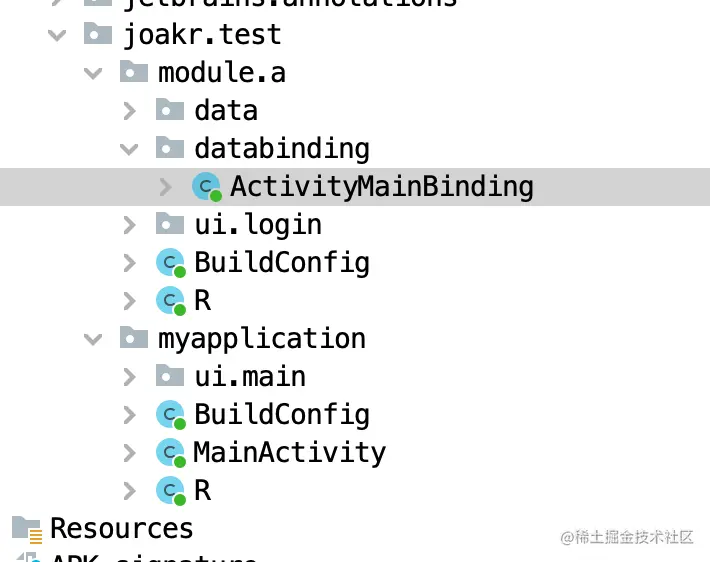This screenshot has width=710, height=562.
Task: Select BuildConfig under myapplication
Action: [x=282, y=415]
